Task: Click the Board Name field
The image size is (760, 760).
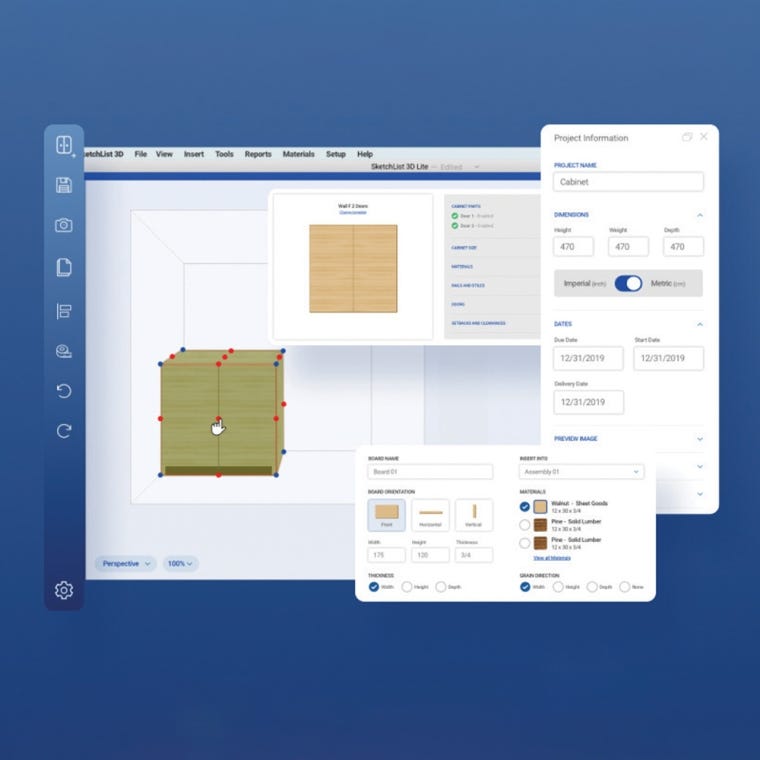Action: pos(430,472)
